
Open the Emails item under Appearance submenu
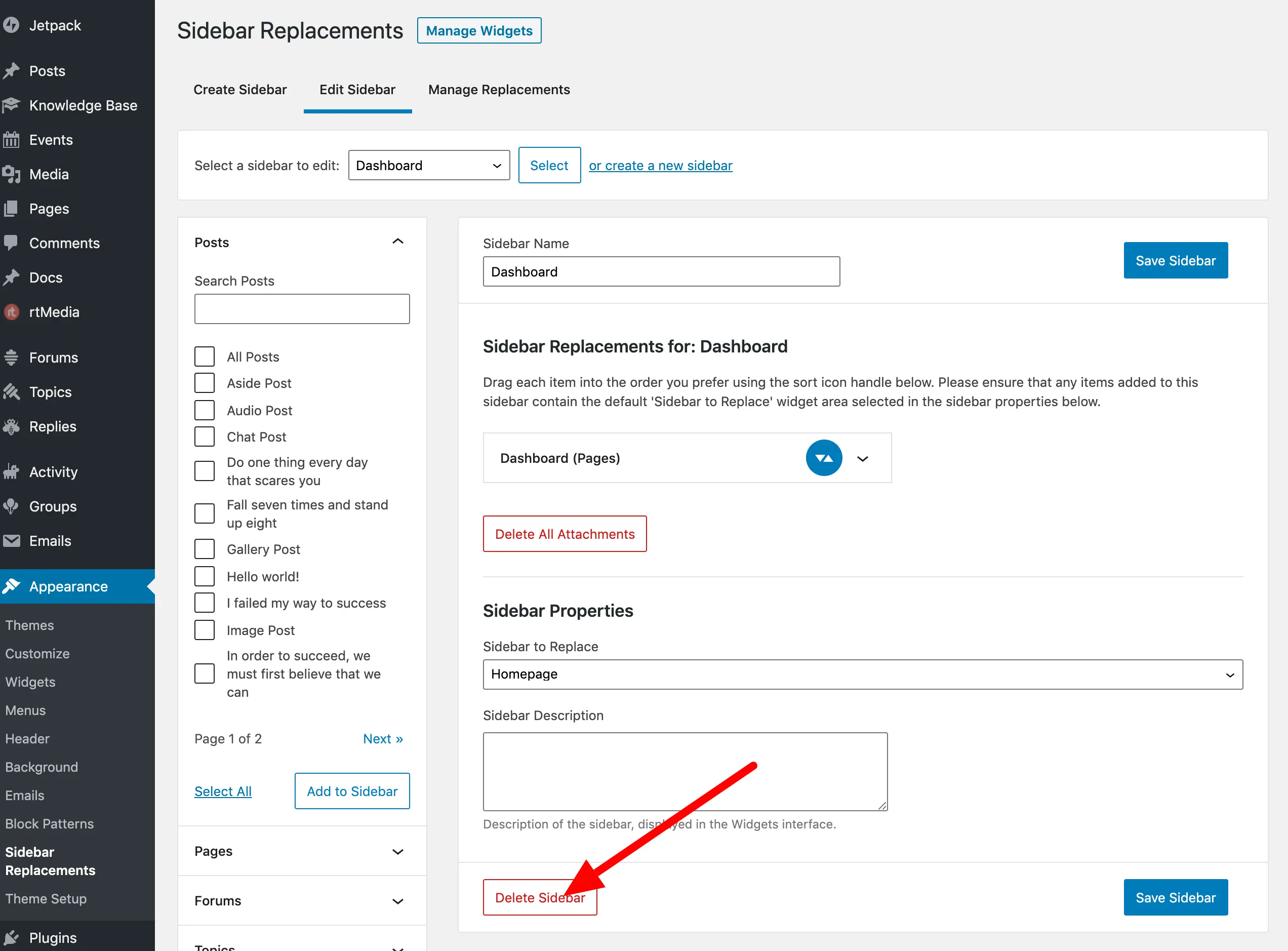(25, 796)
